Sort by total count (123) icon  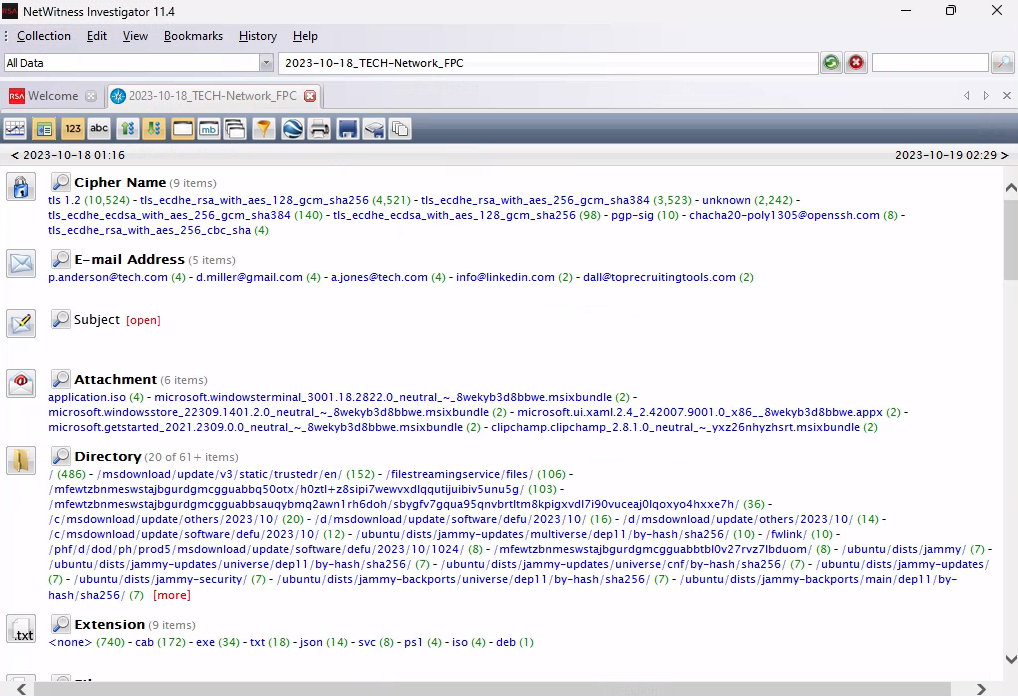[73, 129]
